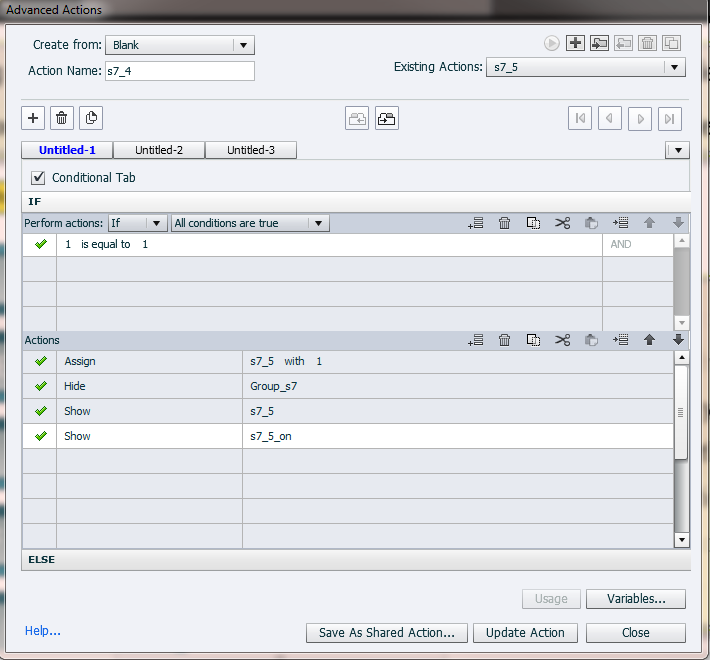Close the Advanced Actions dialog
710x660 pixels.
click(636, 633)
